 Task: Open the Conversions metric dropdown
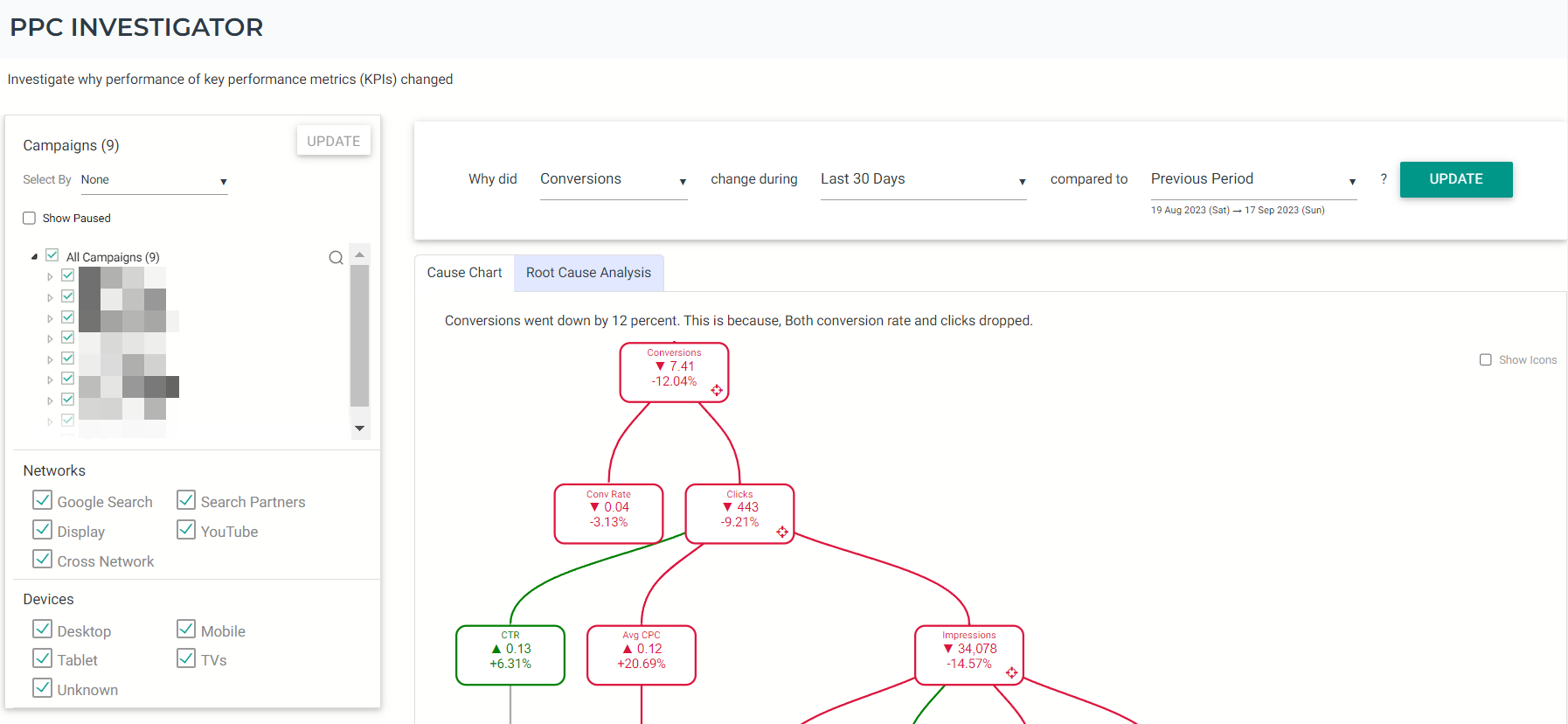coord(614,180)
